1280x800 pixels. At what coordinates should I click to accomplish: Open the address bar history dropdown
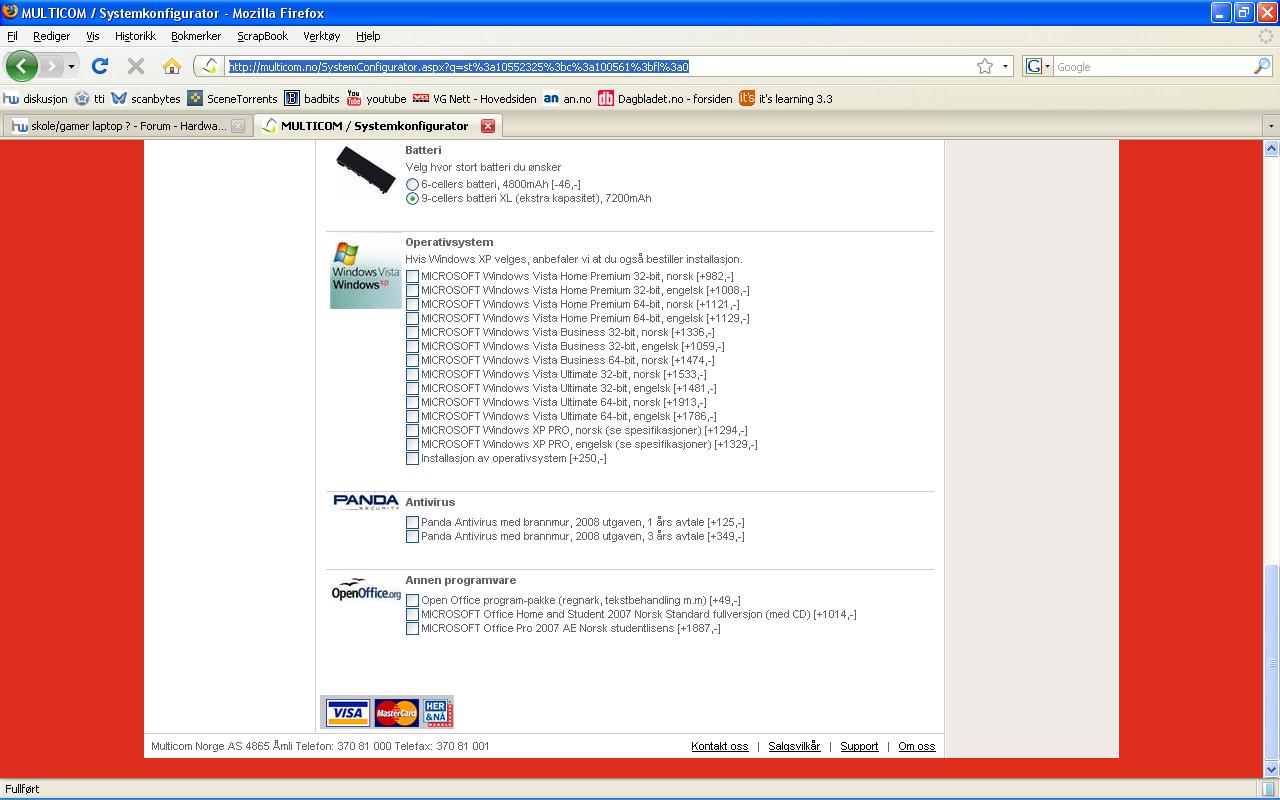(1005, 66)
